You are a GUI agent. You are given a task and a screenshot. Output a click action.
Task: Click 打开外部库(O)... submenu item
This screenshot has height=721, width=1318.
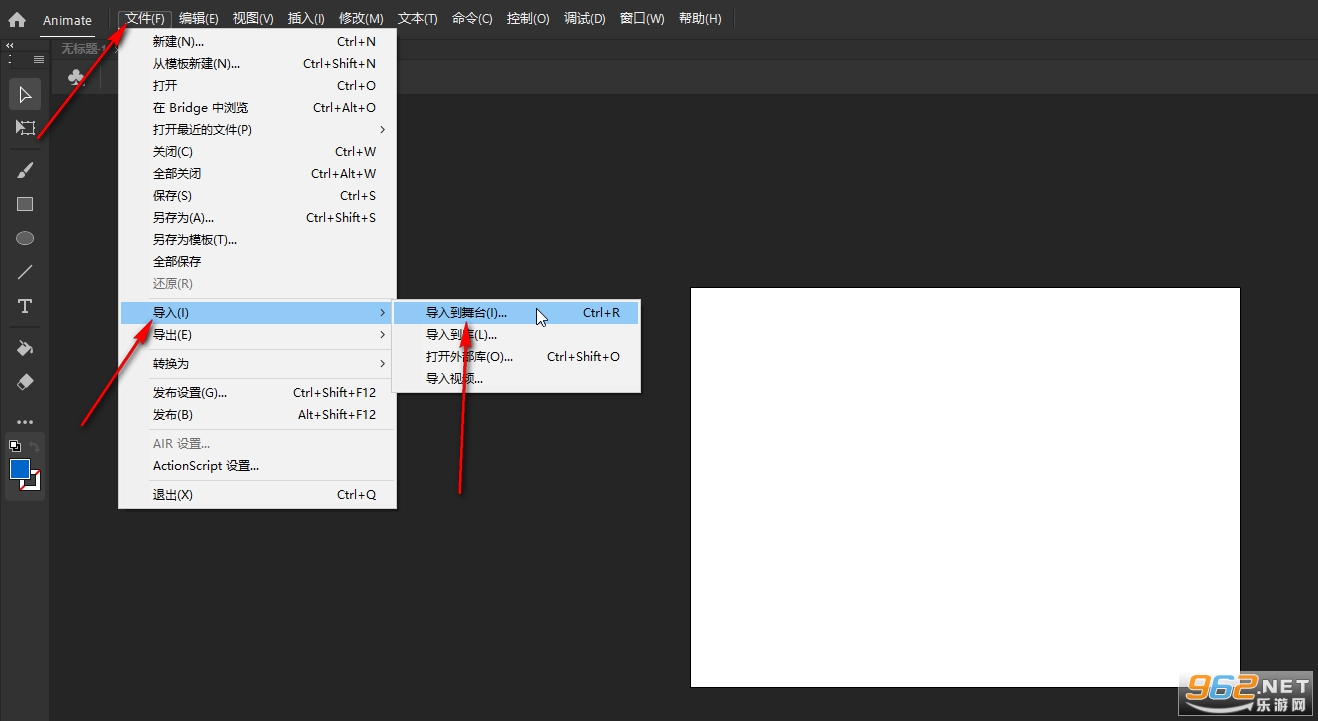(517, 357)
